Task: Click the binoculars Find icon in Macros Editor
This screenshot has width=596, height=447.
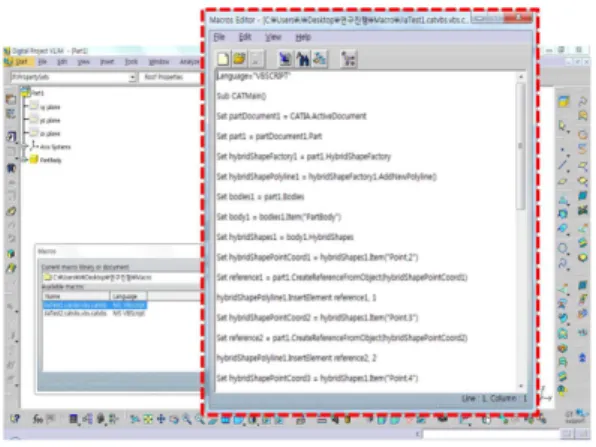Action: (303, 59)
